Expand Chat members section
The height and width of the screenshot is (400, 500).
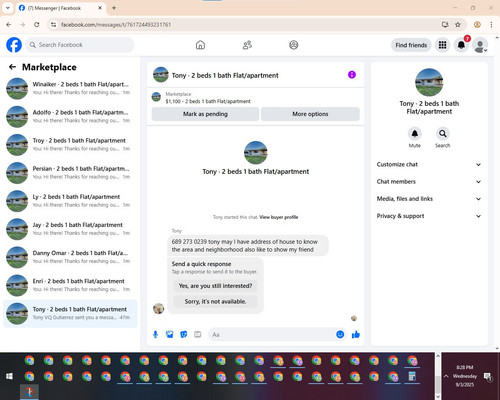pos(429,182)
